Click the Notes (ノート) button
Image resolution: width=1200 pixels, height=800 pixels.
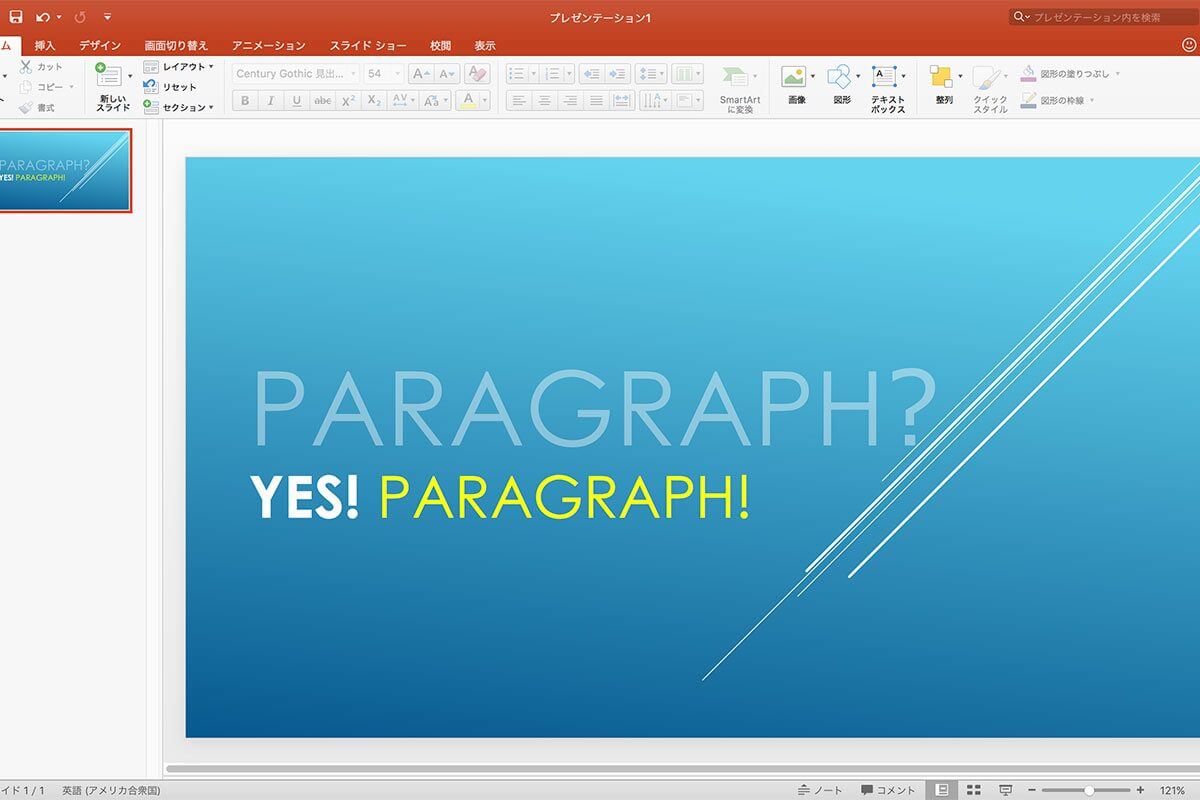[820, 790]
